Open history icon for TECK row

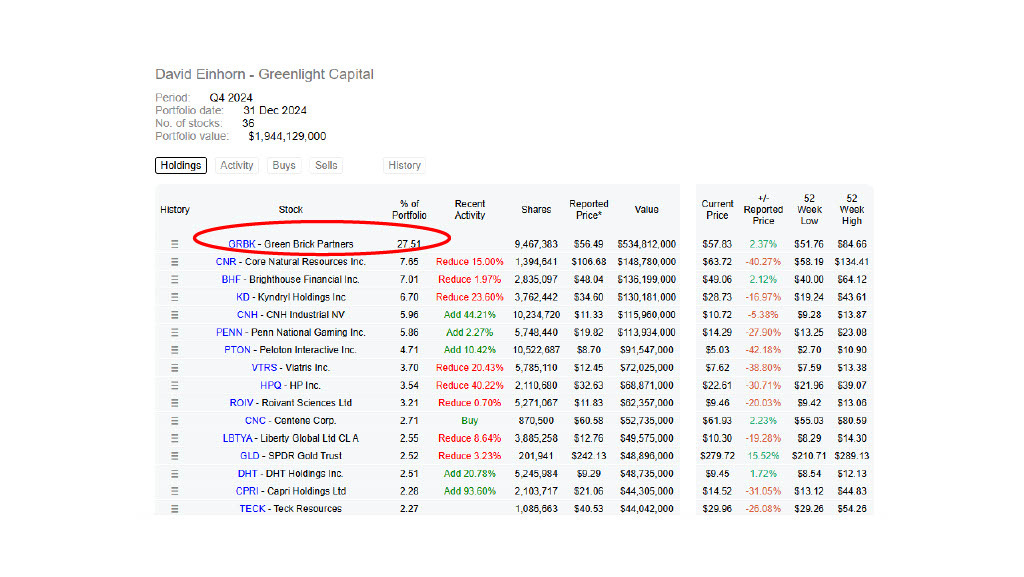pos(174,508)
